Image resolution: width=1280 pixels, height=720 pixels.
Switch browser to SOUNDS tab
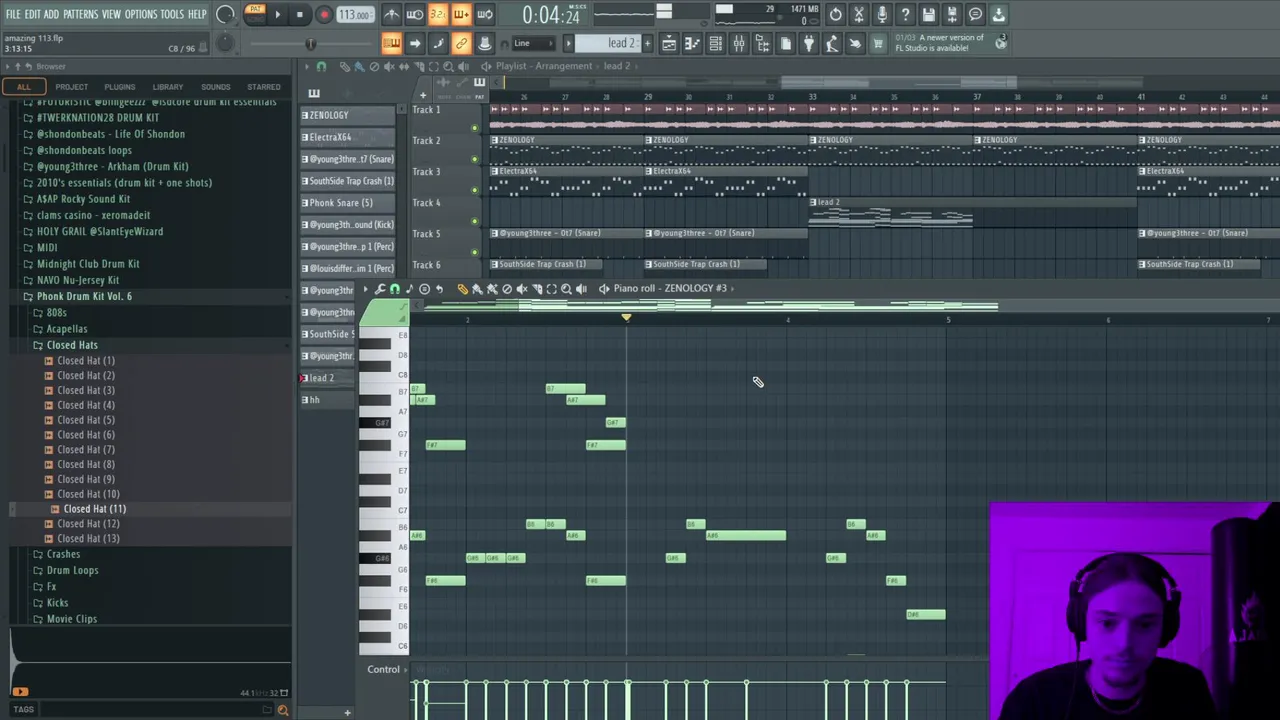coord(215,87)
